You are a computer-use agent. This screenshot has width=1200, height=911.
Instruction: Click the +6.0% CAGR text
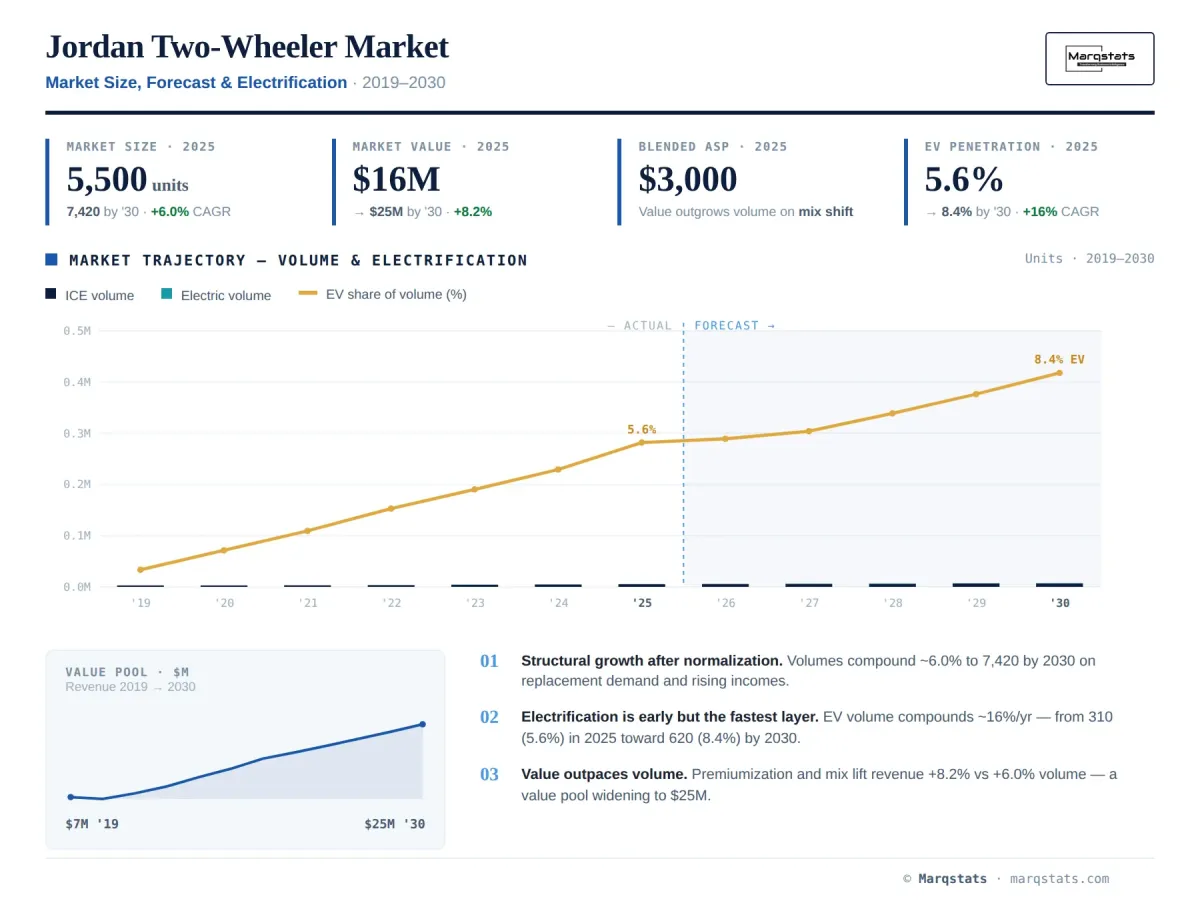point(190,212)
